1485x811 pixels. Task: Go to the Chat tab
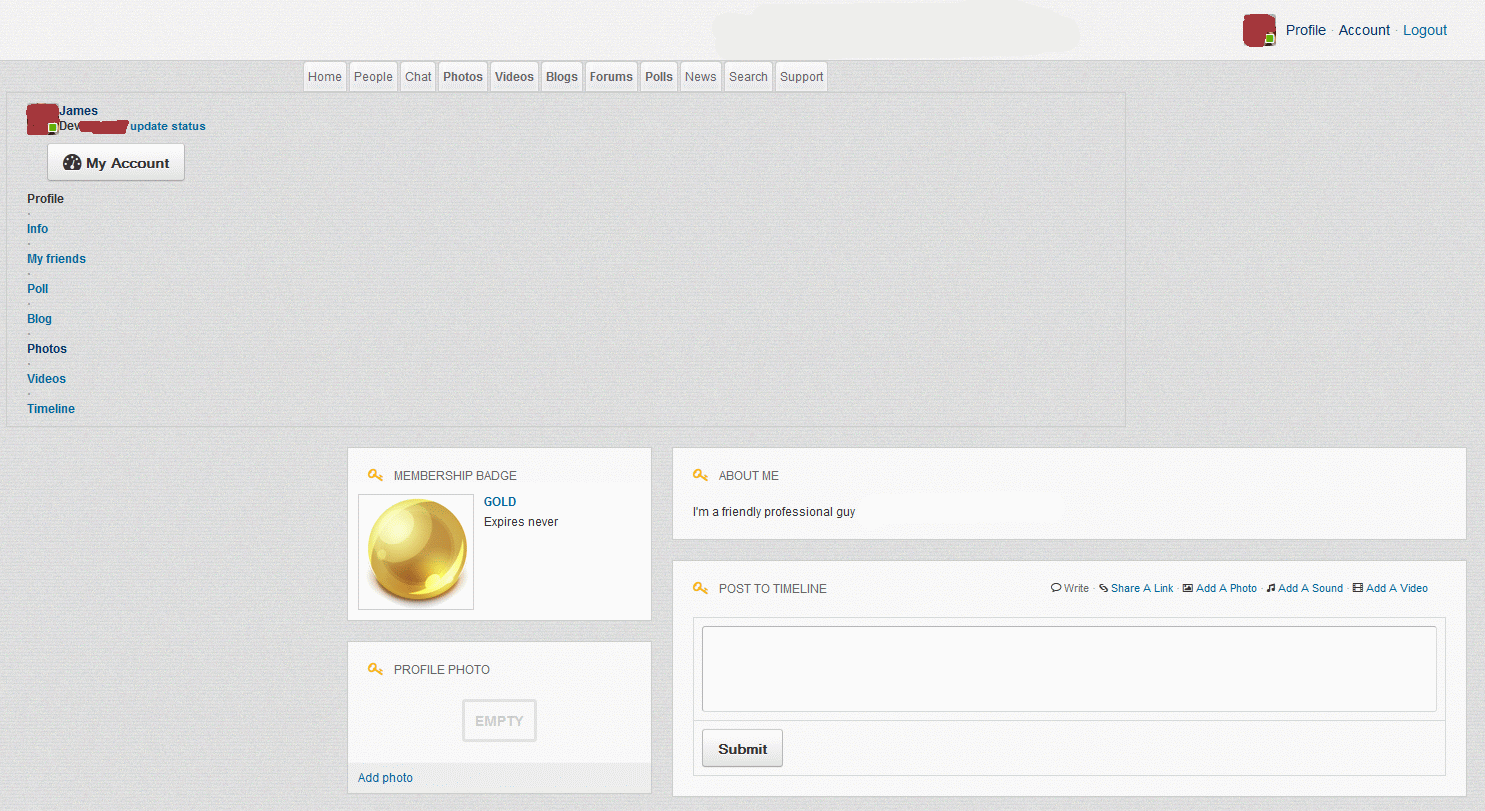[x=418, y=77]
